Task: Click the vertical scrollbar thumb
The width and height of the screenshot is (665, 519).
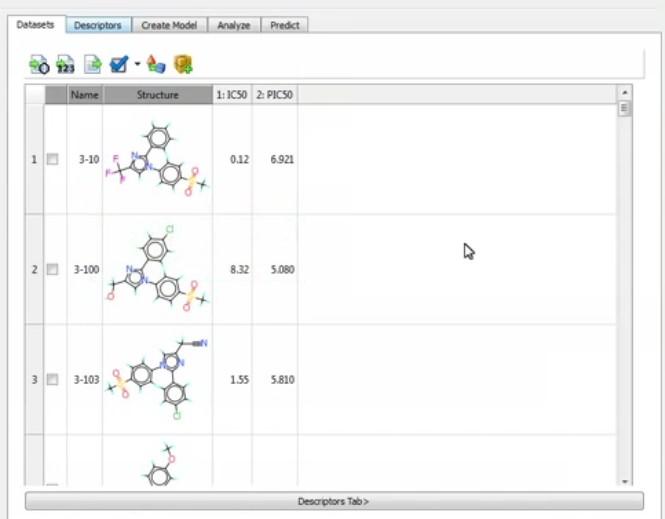Action: point(624,109)
